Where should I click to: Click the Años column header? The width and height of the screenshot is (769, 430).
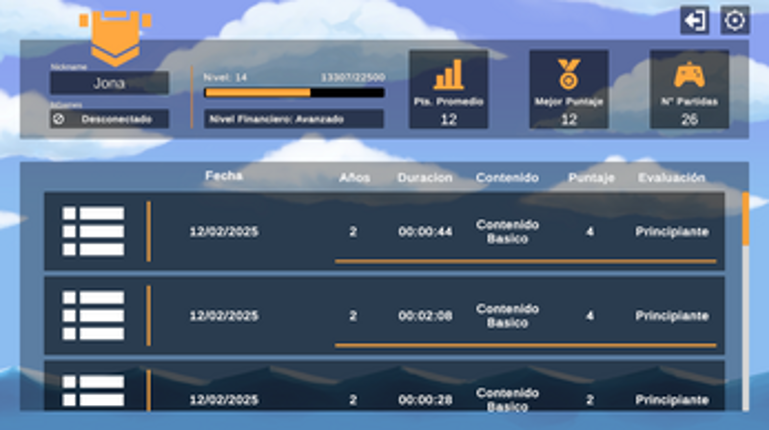click(x=354, y=177)
